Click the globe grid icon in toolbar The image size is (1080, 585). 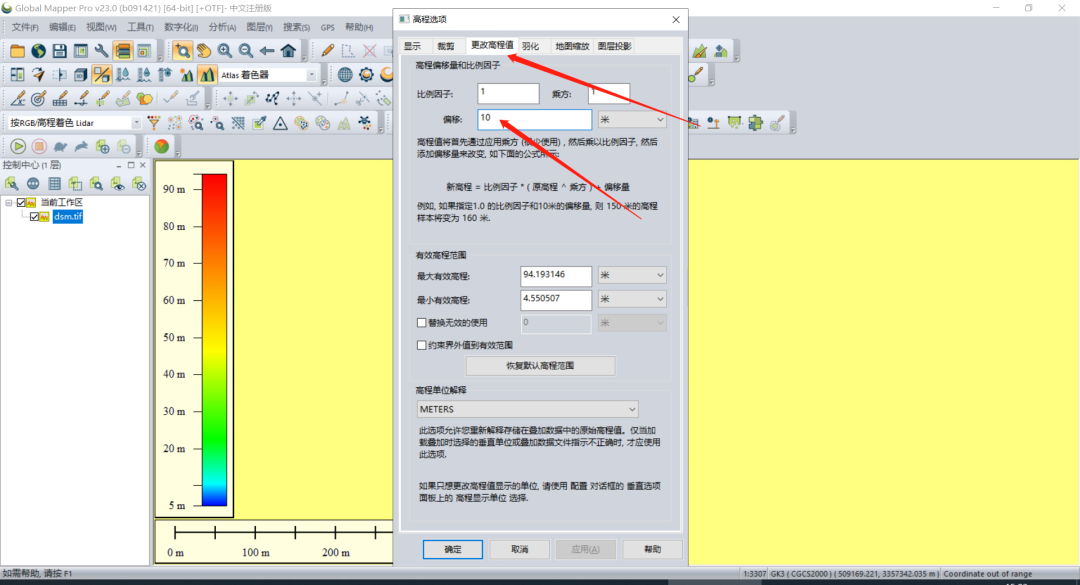click(345, 74)
